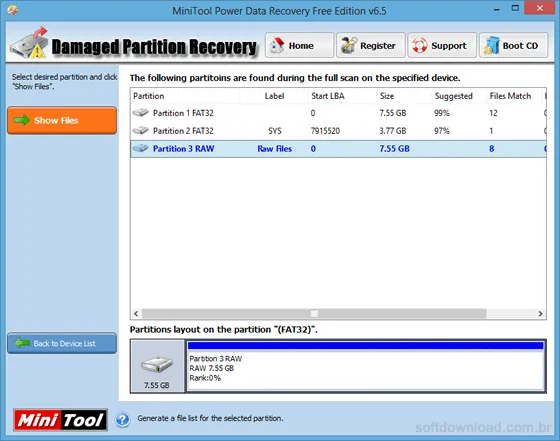Go Back to Device List
Image resolution: width=560 pixels, height=441 pixels.
point(62,344)
